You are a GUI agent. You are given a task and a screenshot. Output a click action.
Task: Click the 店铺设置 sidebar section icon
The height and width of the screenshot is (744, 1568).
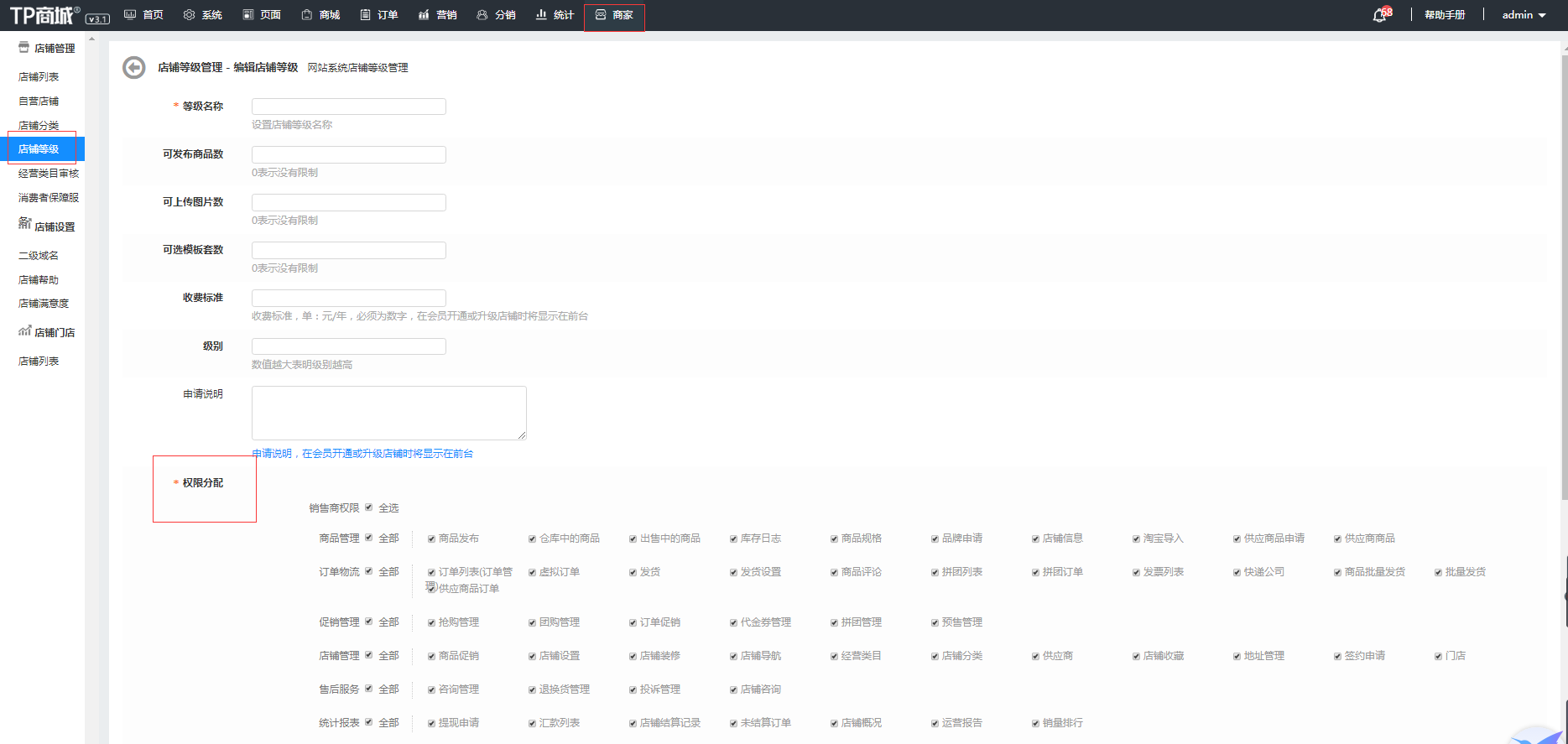[24, 224]
